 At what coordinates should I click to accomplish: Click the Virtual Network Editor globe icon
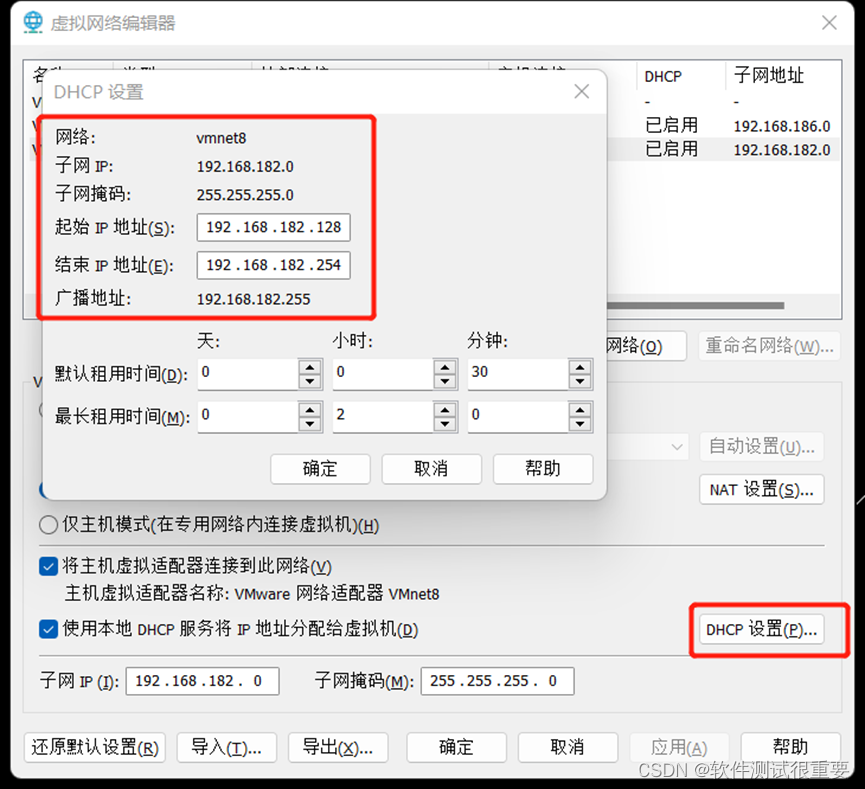pyautogui.click(x=33, y=22)
